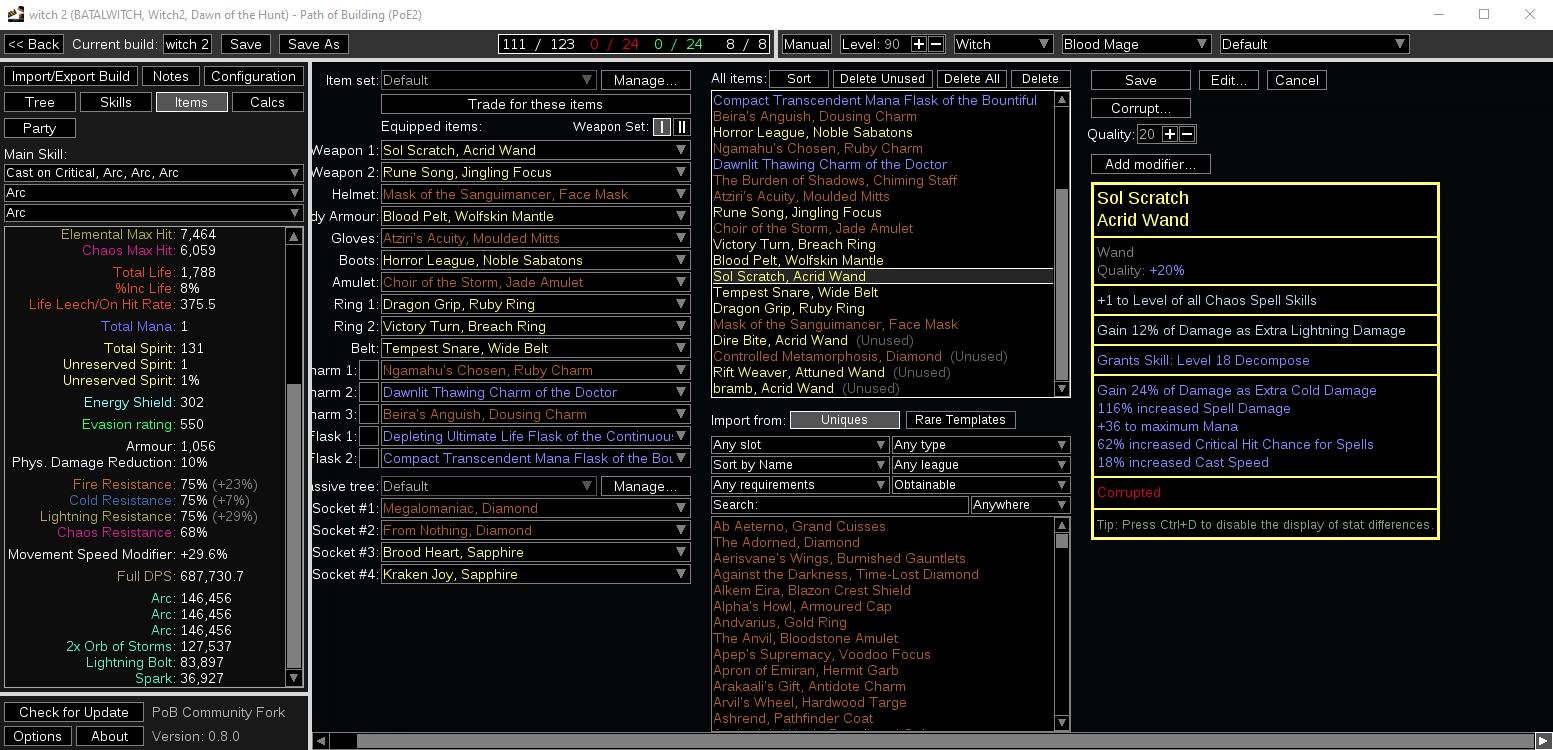
Task: Select the Uniques import source
Action: [844, 420]
